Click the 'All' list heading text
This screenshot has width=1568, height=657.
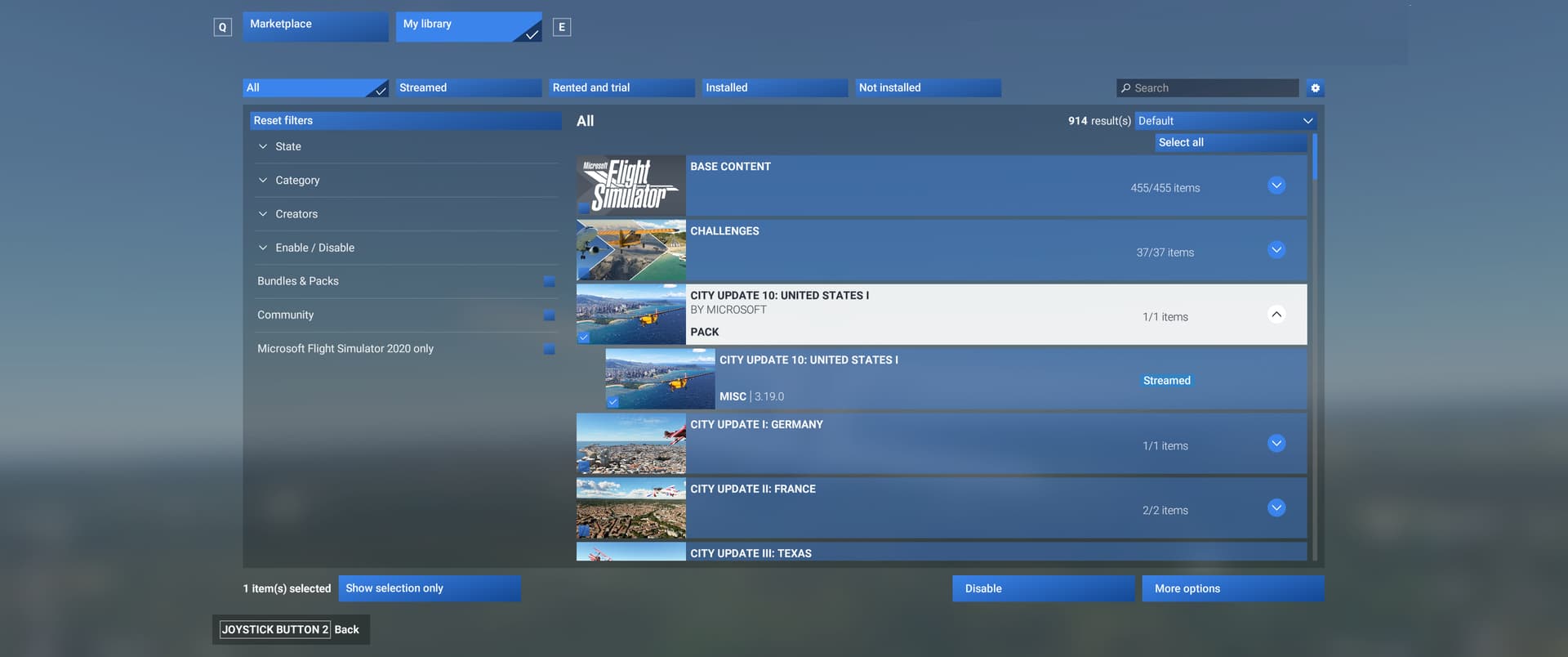pyautogui.click(x=585, y=121)
